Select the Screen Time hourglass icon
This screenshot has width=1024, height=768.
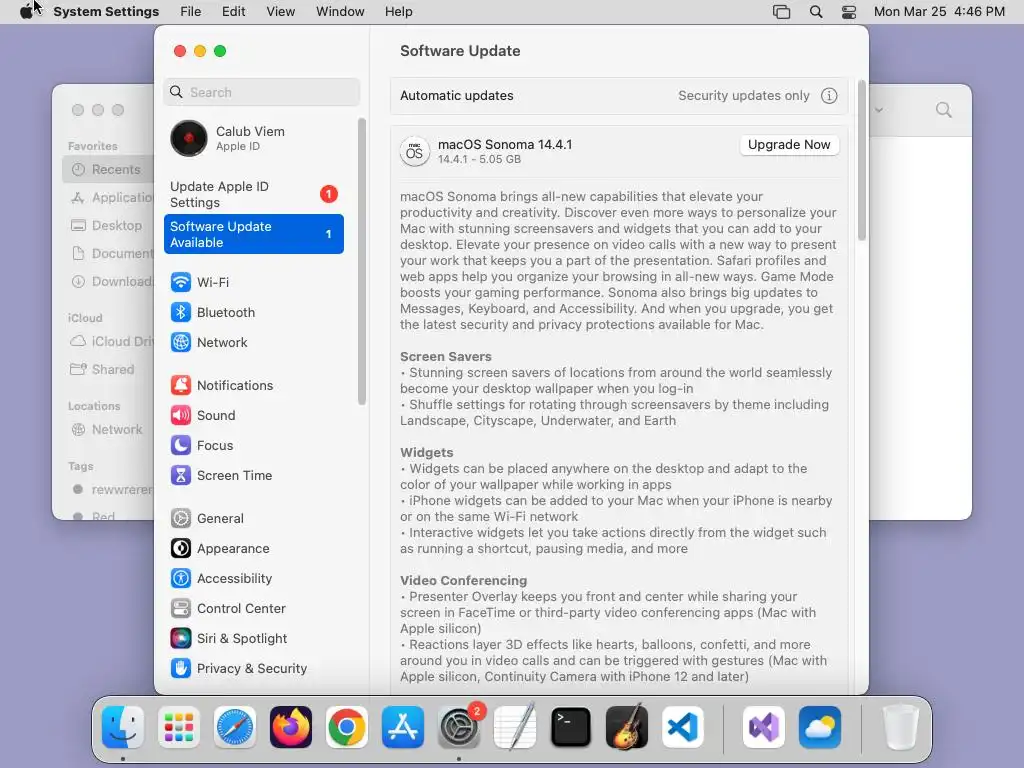coord(181,475)
